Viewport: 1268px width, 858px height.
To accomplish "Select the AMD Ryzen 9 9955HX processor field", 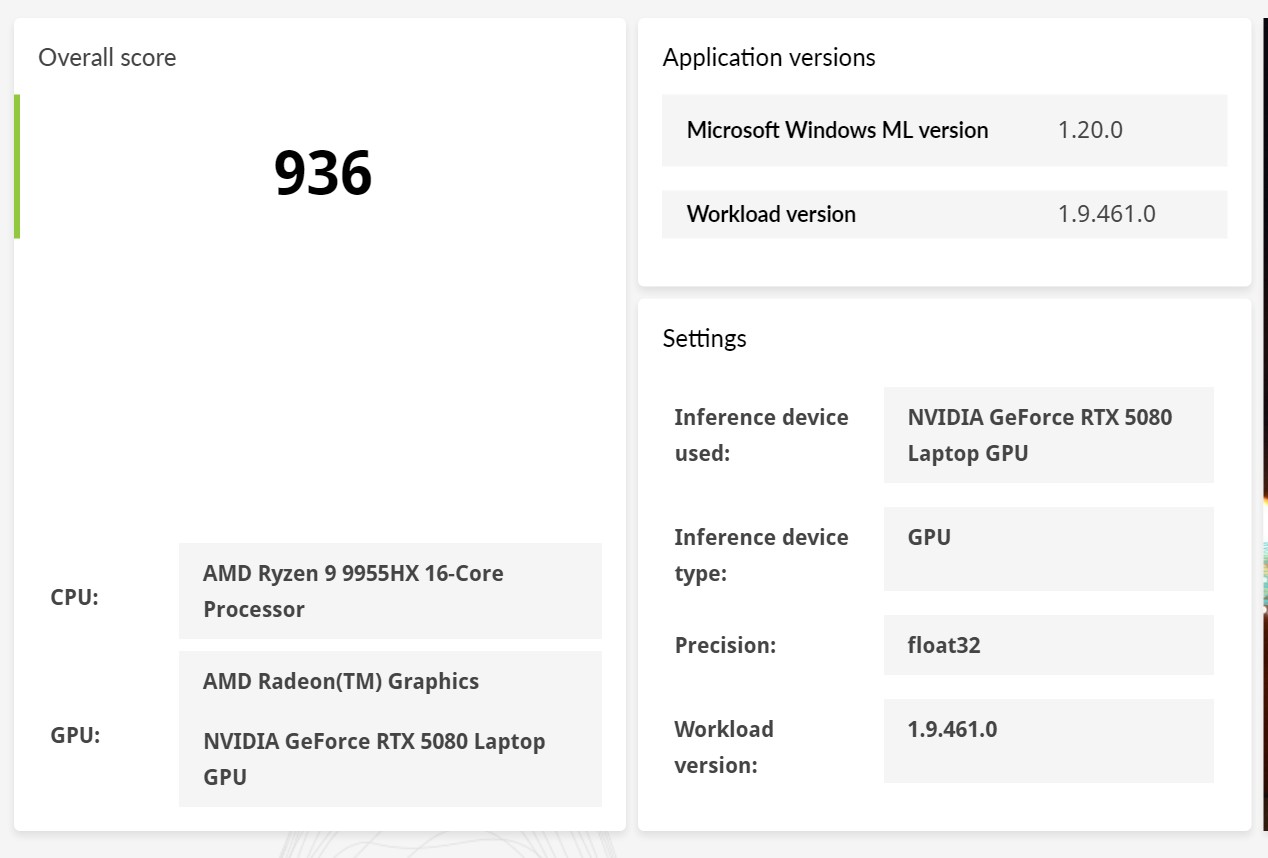I will [390, 591].
